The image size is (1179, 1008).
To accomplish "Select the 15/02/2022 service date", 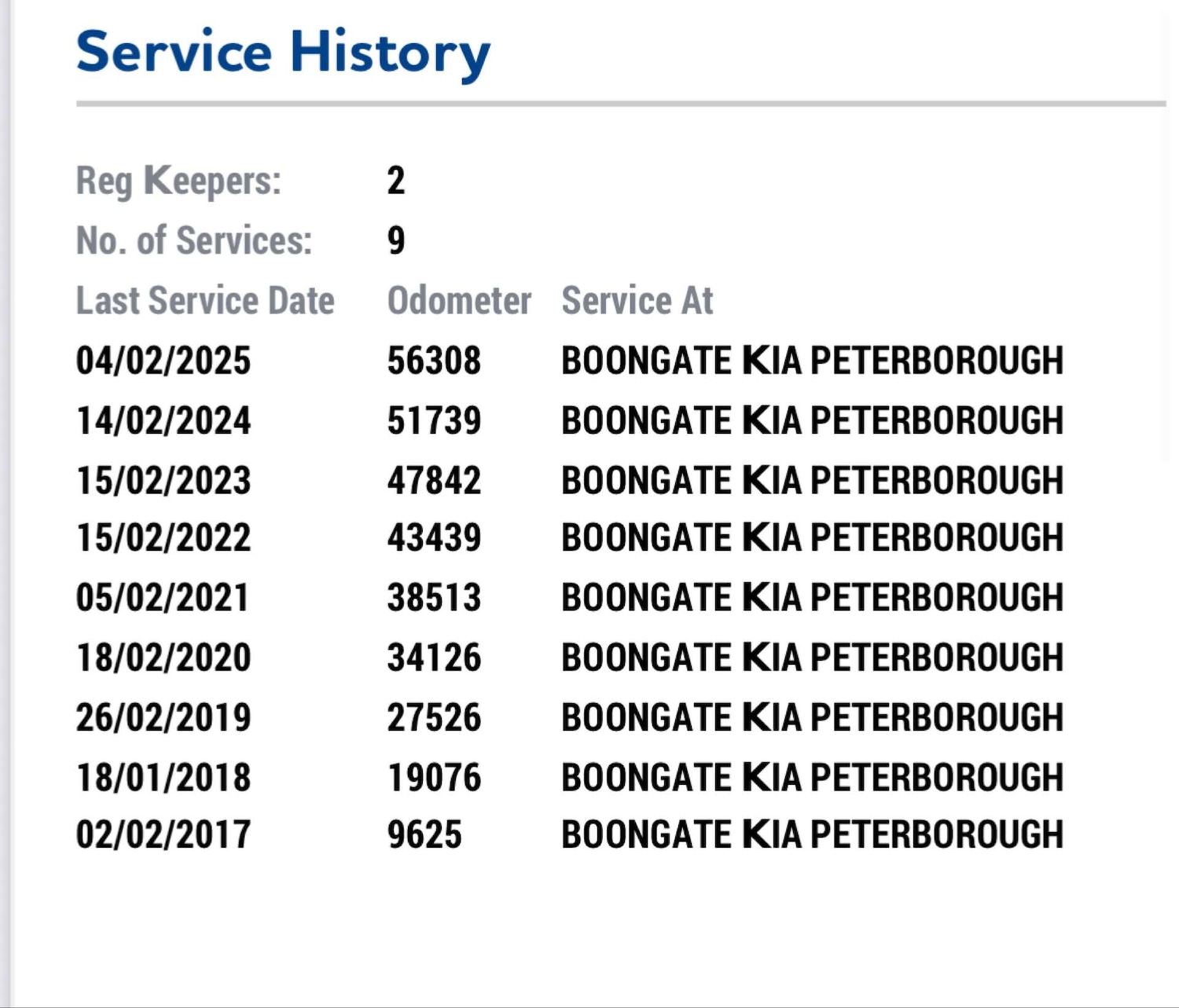I will tap(163, 538).
